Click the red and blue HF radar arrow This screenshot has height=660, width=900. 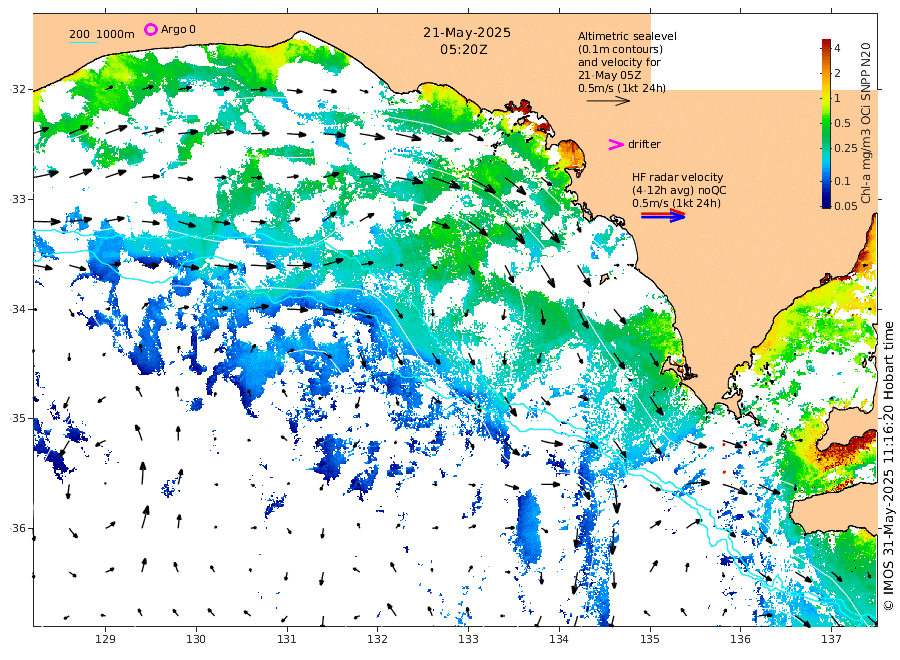point(663,215)
